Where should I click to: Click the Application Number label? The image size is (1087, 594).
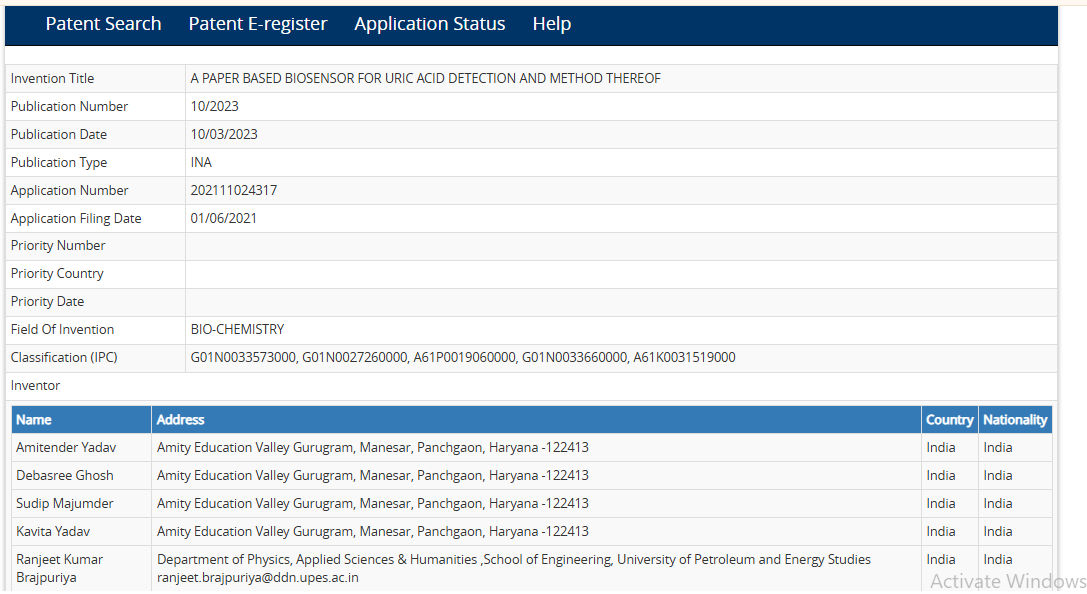pos(69,190)
